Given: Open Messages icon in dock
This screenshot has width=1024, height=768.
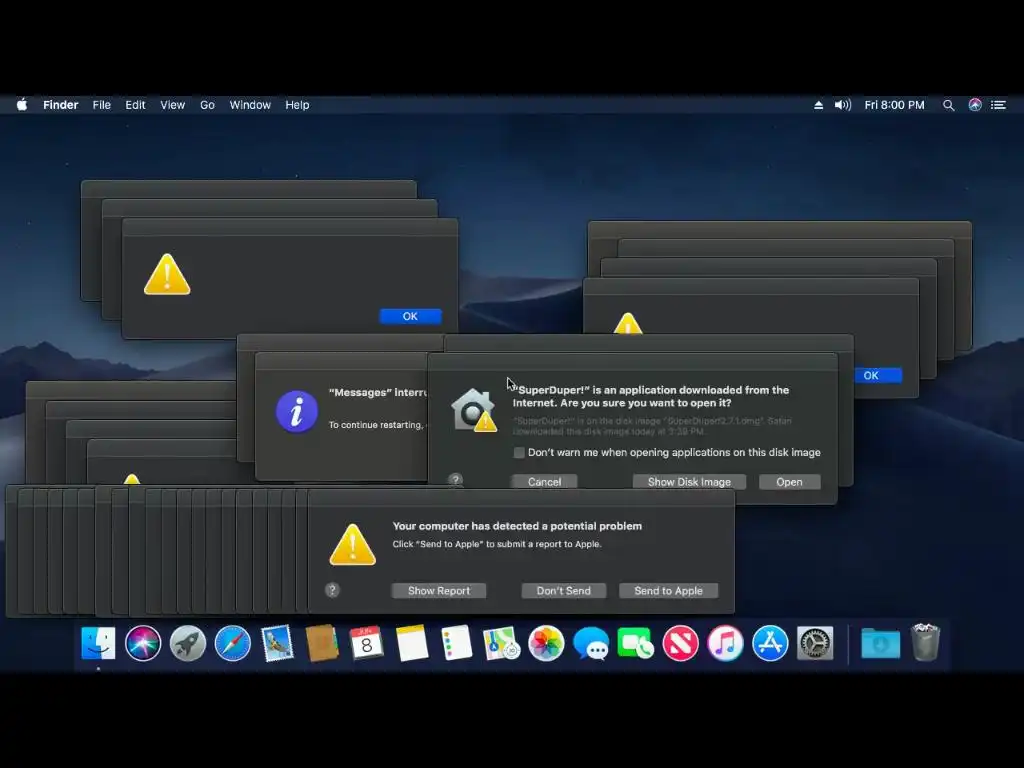Looking at the screenshot, I should tap(591, 643).
